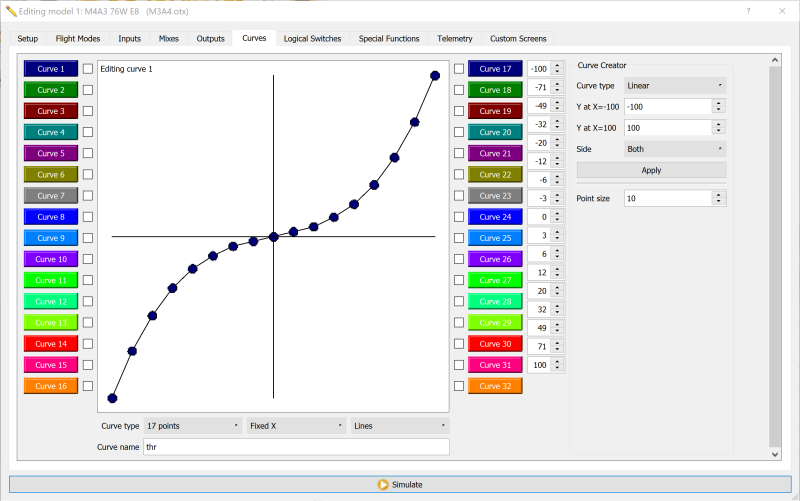Open the Lines smoothing dropdown
800x501 pixels.
click(399, 425)
